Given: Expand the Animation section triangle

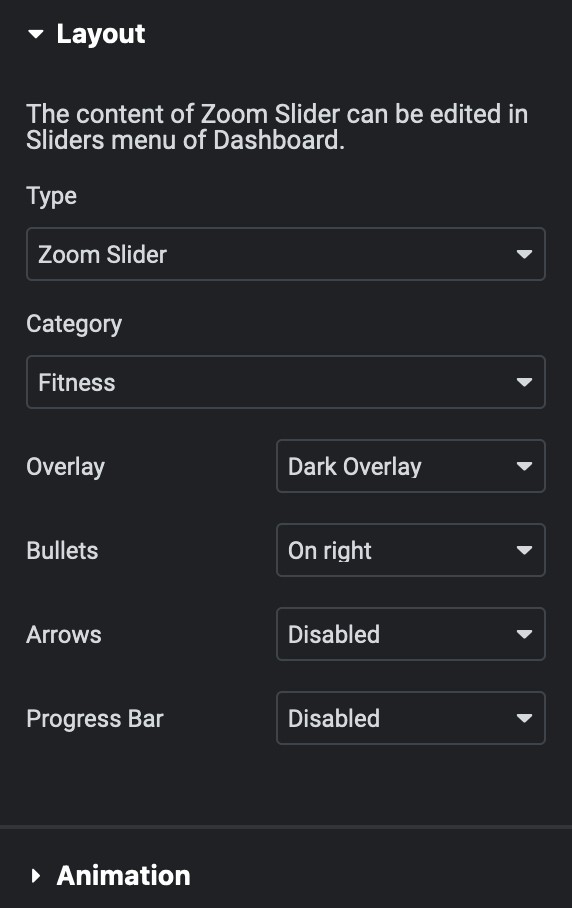Looking at the screenshot, I should tap(36, 876).
